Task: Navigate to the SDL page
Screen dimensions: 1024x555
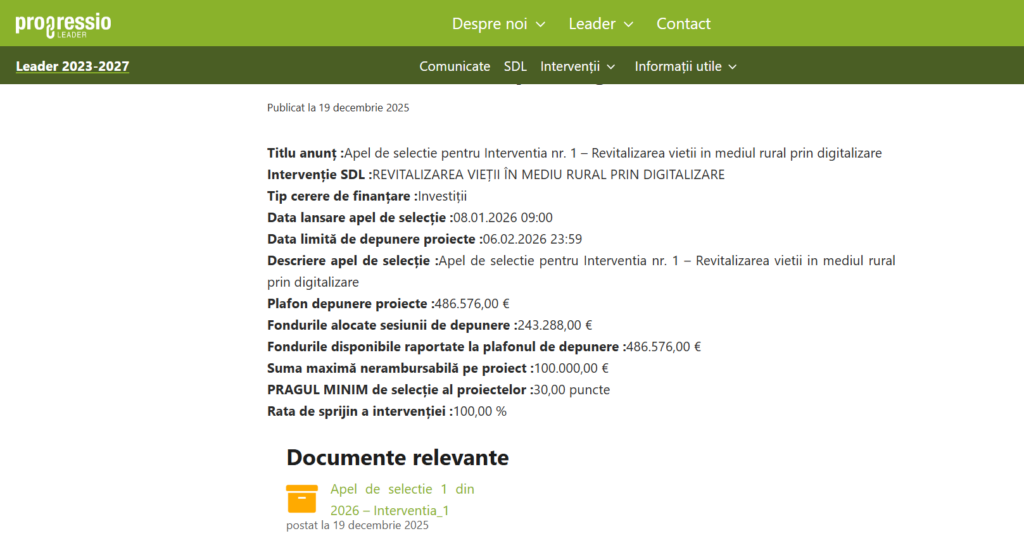Action: [x=515, y=67]
